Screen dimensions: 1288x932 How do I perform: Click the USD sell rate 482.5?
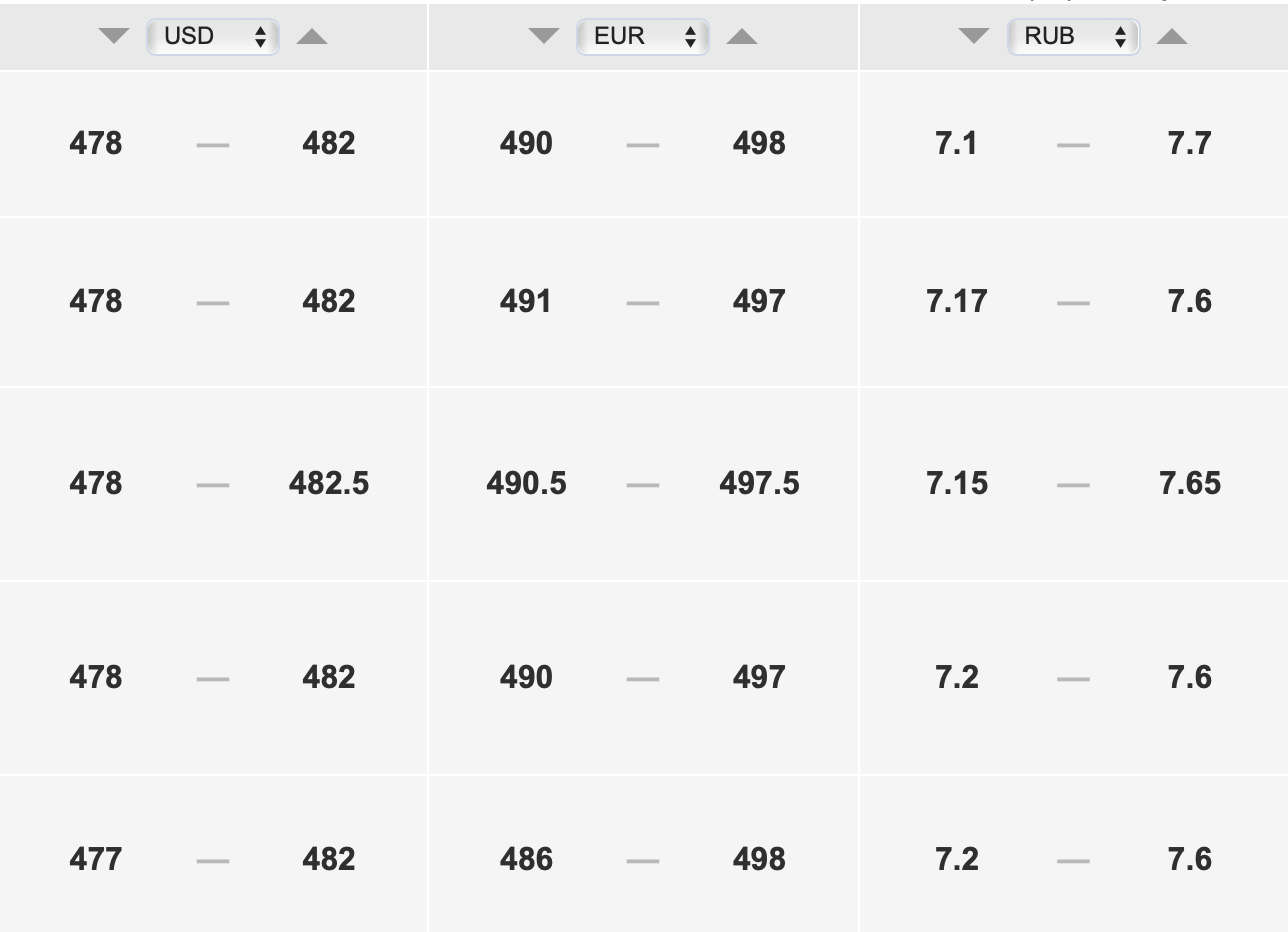[329, 483]
